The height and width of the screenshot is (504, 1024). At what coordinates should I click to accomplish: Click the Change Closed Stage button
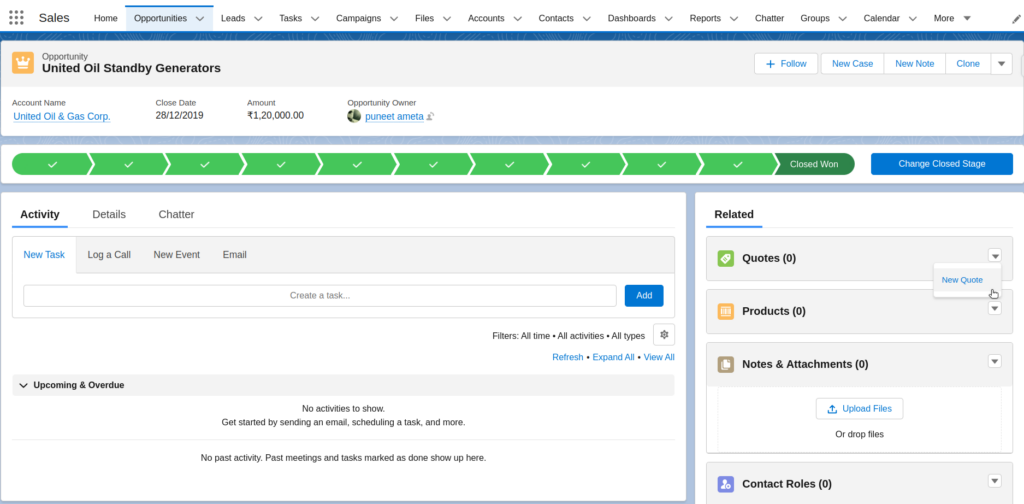(941, 164)
